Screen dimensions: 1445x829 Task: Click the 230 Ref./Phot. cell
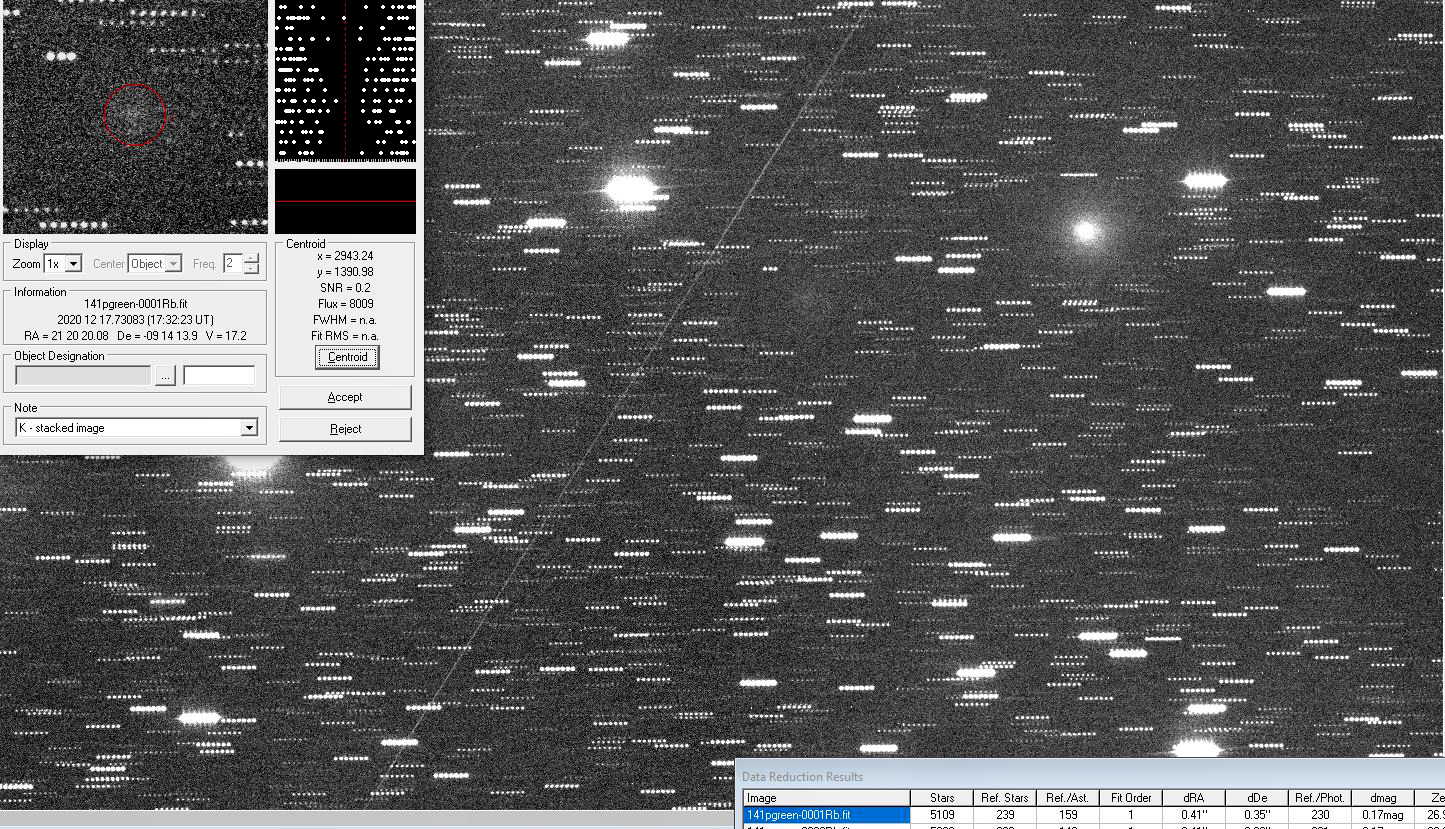(1320, 815)
